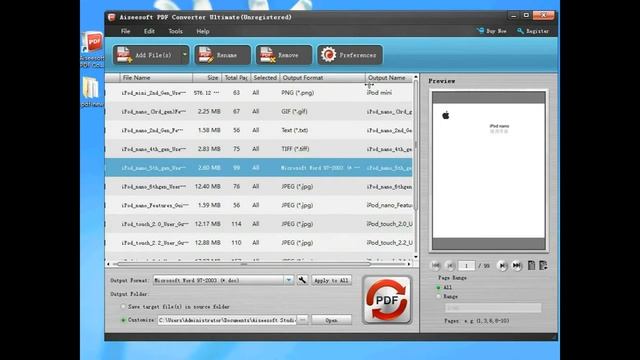
Task: Click the Output Name column header
Action: 389,78
